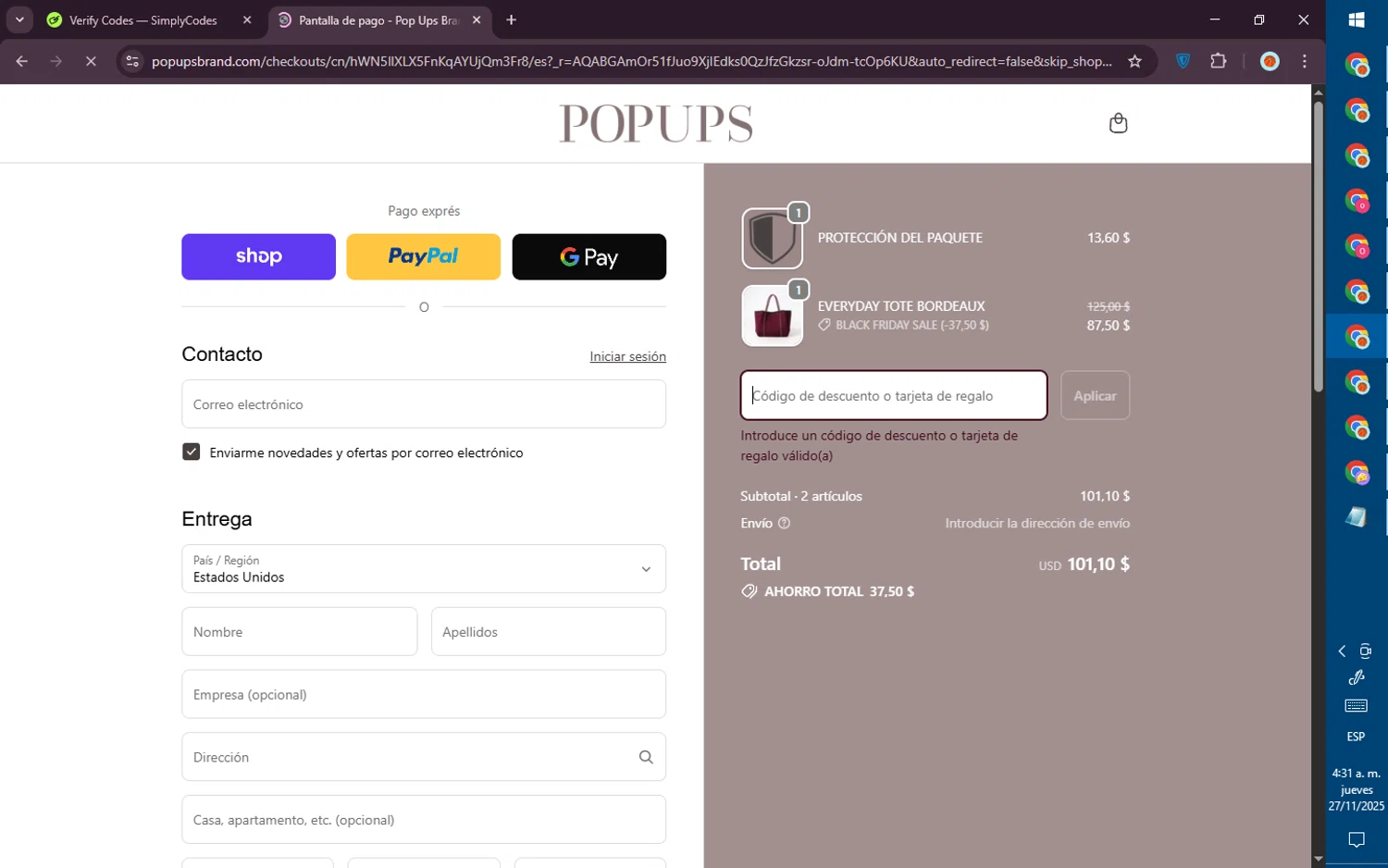1388x868 pixels.
Task: Click the Contacto section heading
Action: coord(222,354)
